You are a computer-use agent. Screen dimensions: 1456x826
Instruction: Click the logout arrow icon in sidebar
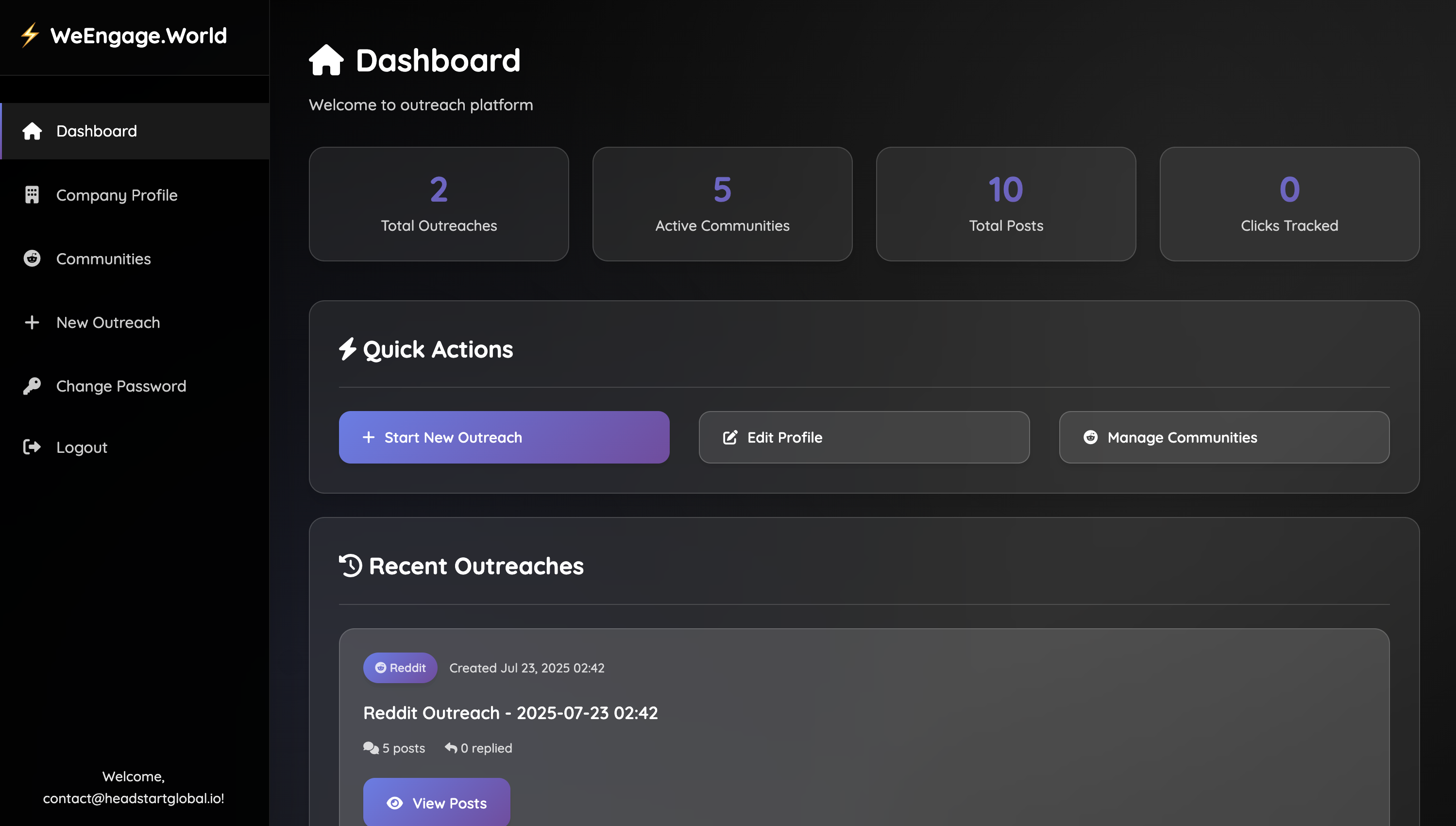pos(32,447)
